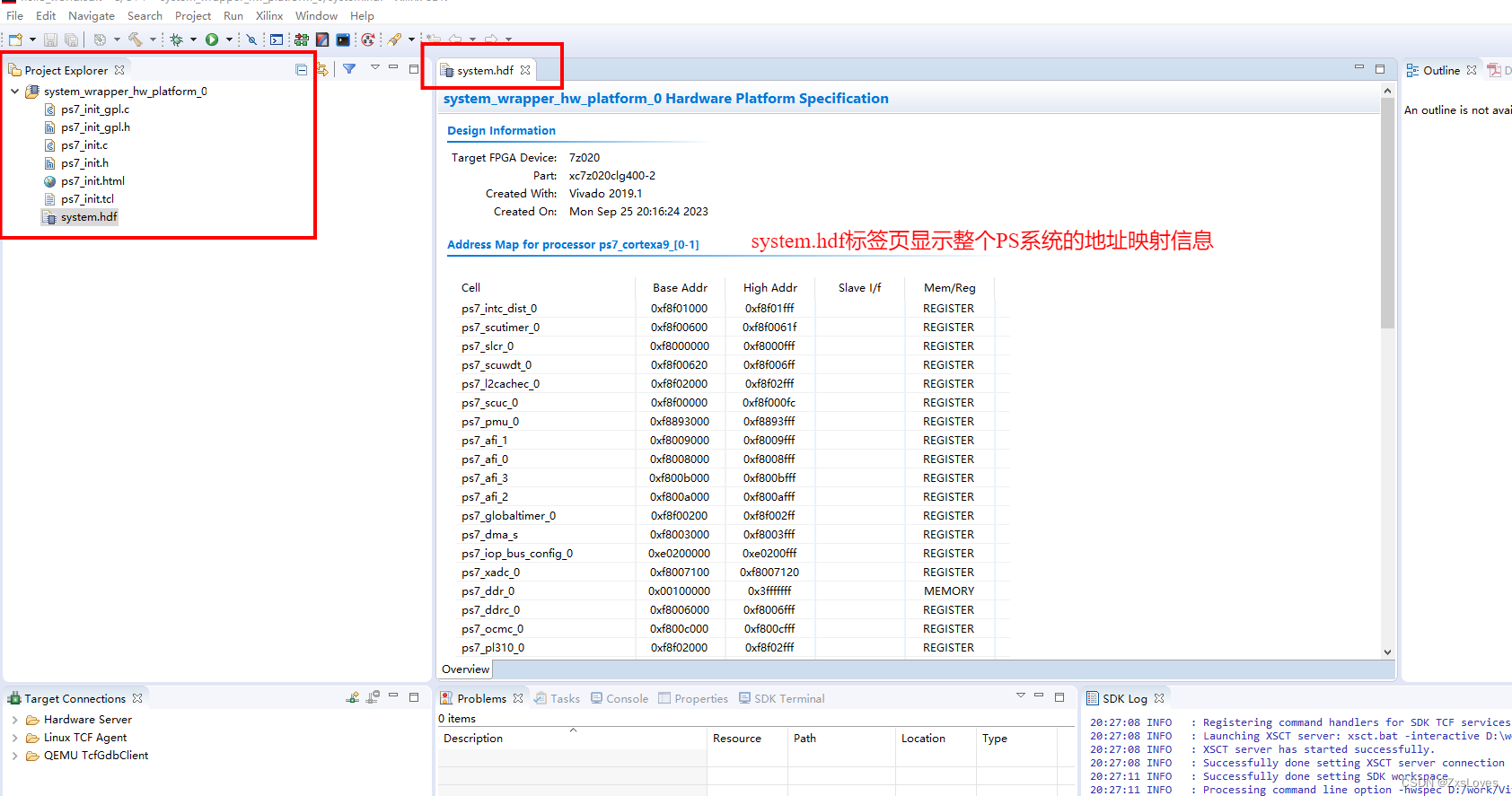Click the green Run icon
Image resolution: width=1512 pixels, height=796 pixels.
(x=212, y=39)
